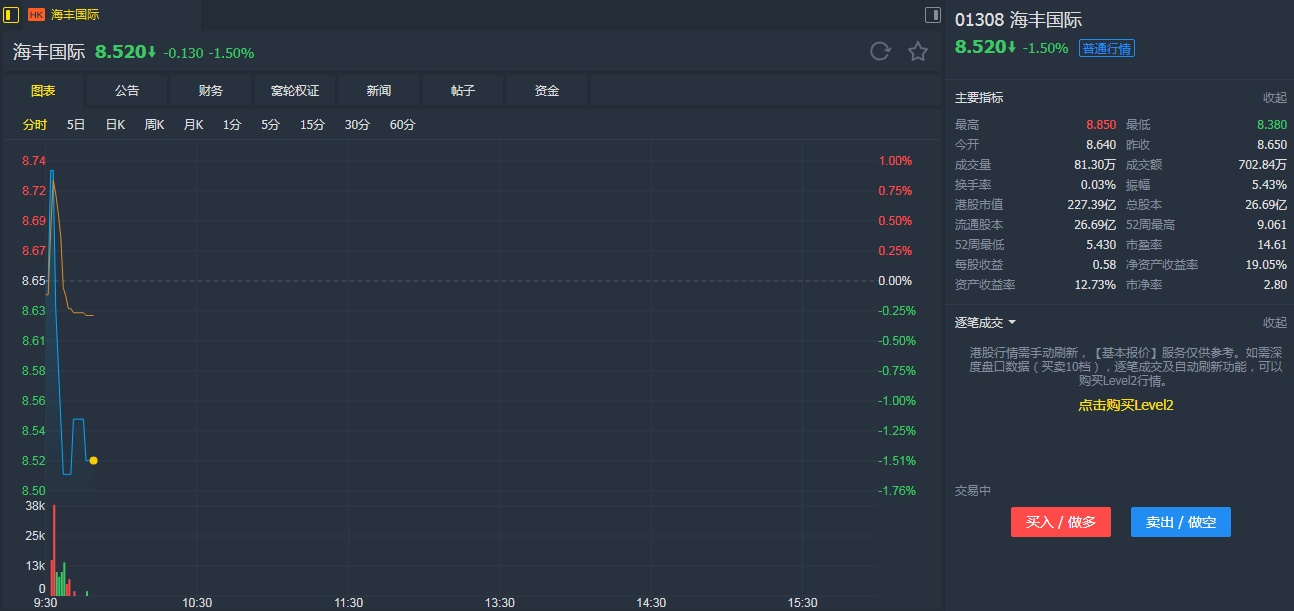The image size is (1294, 611).
Task: Show the 资金 tab
Action: tap(547, 91)
